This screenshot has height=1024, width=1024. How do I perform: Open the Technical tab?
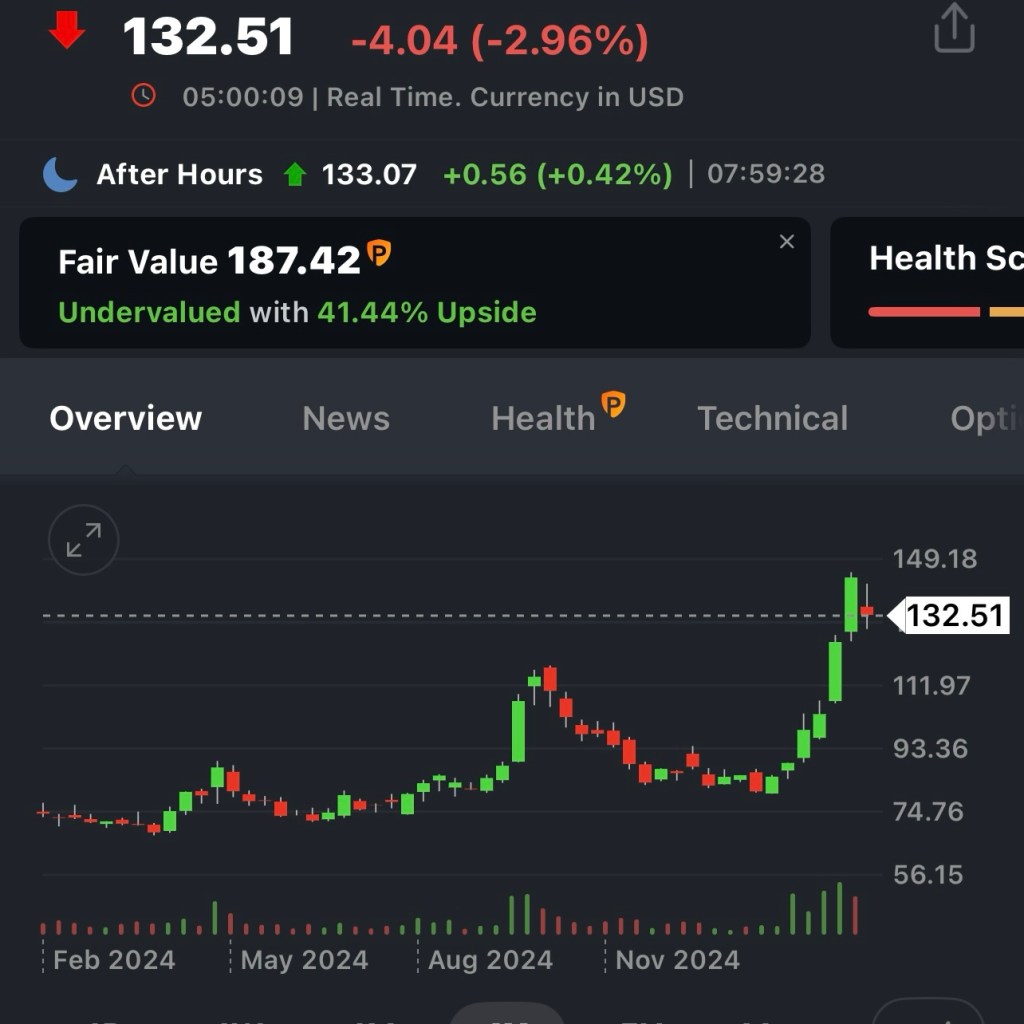(772, 418)
